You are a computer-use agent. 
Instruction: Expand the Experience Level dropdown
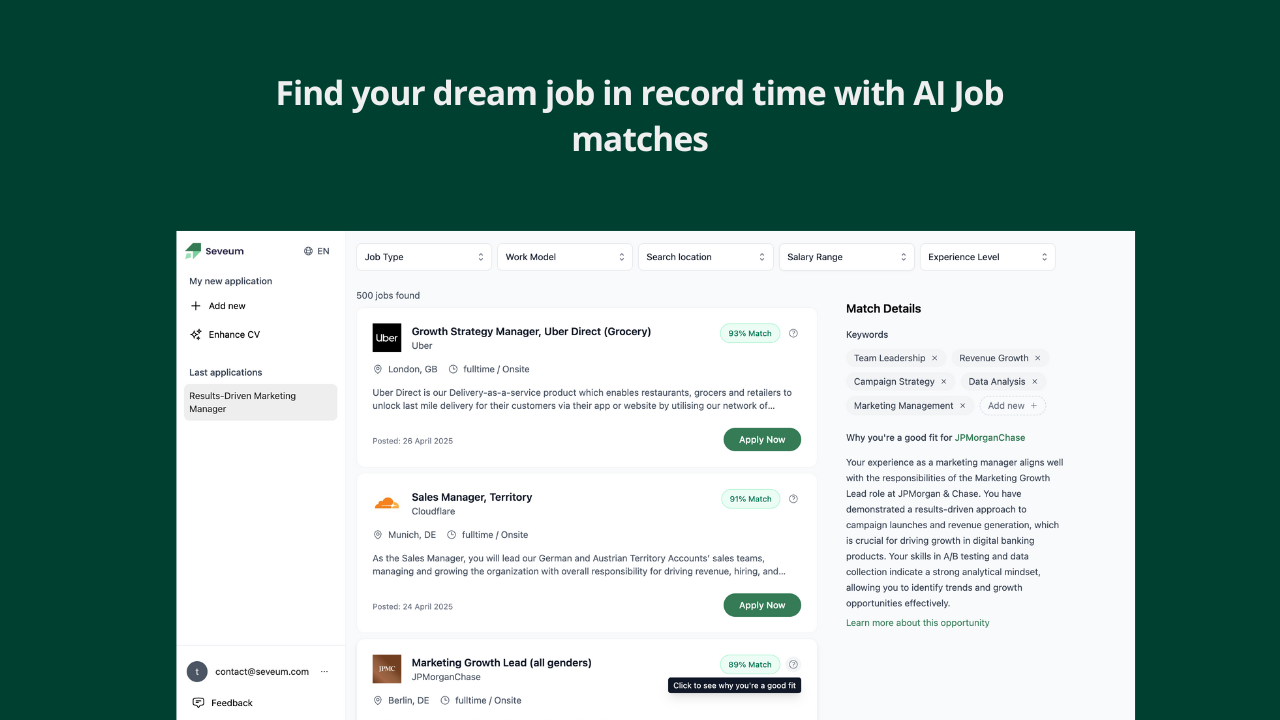click(988, 257)
